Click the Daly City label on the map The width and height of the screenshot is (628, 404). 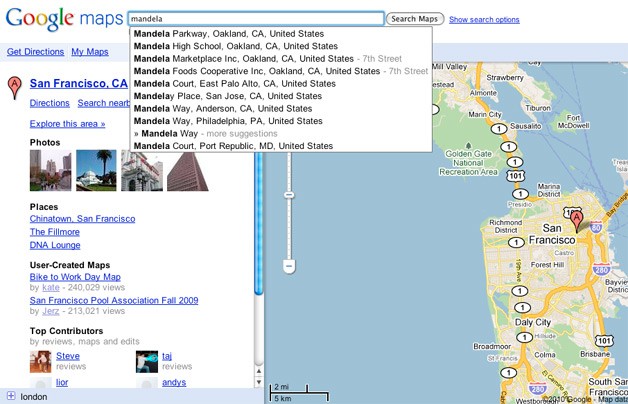point(533,322)
